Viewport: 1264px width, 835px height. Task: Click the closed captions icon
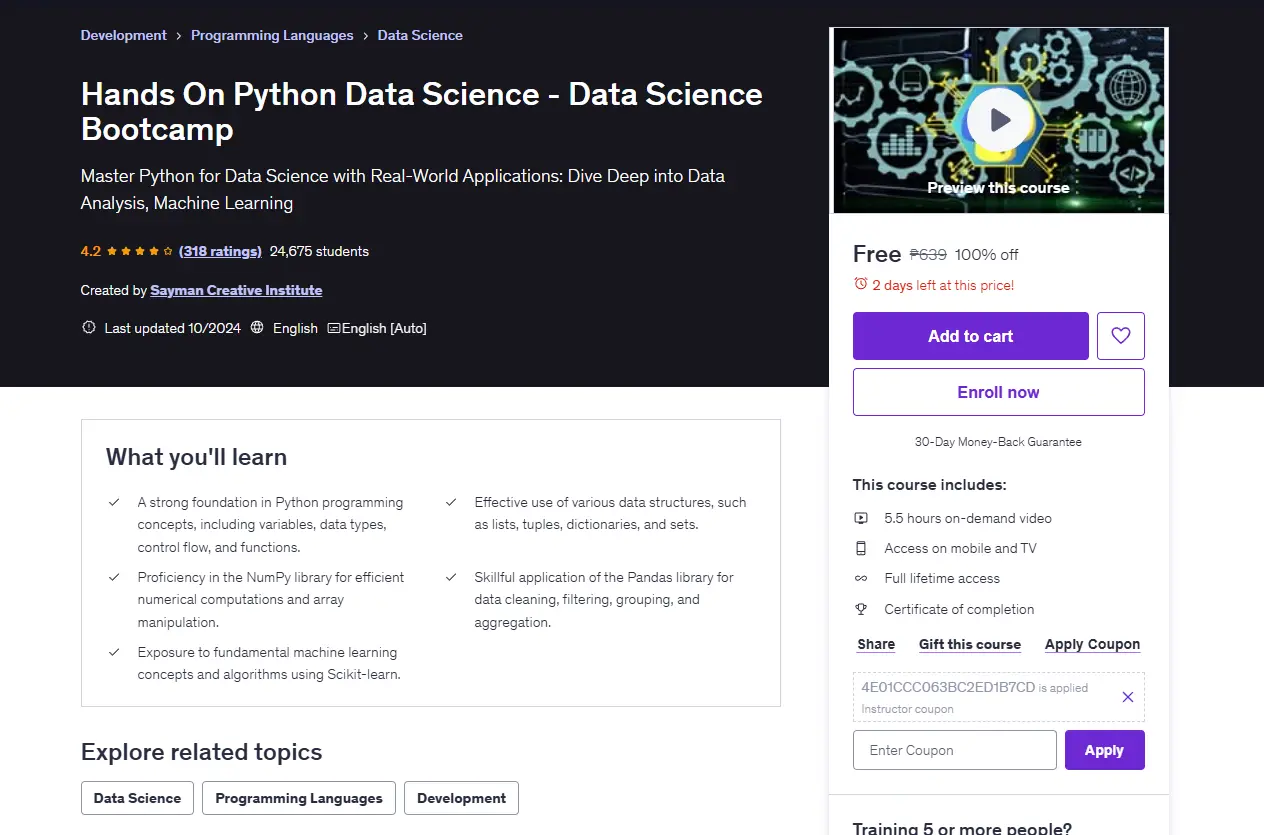[x=334, y=328]
